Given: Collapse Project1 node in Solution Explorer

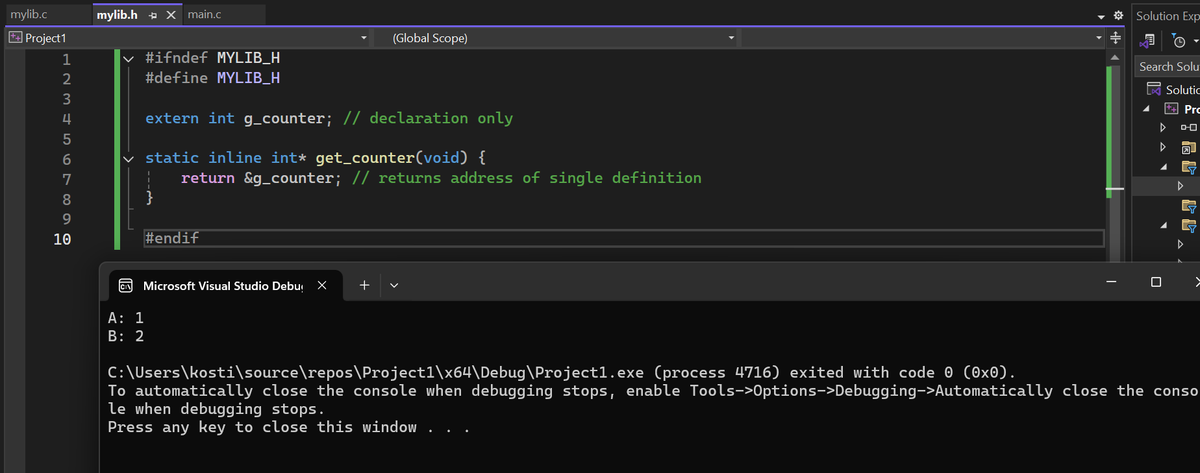Looking at the screenshot, I should 1148,108.
